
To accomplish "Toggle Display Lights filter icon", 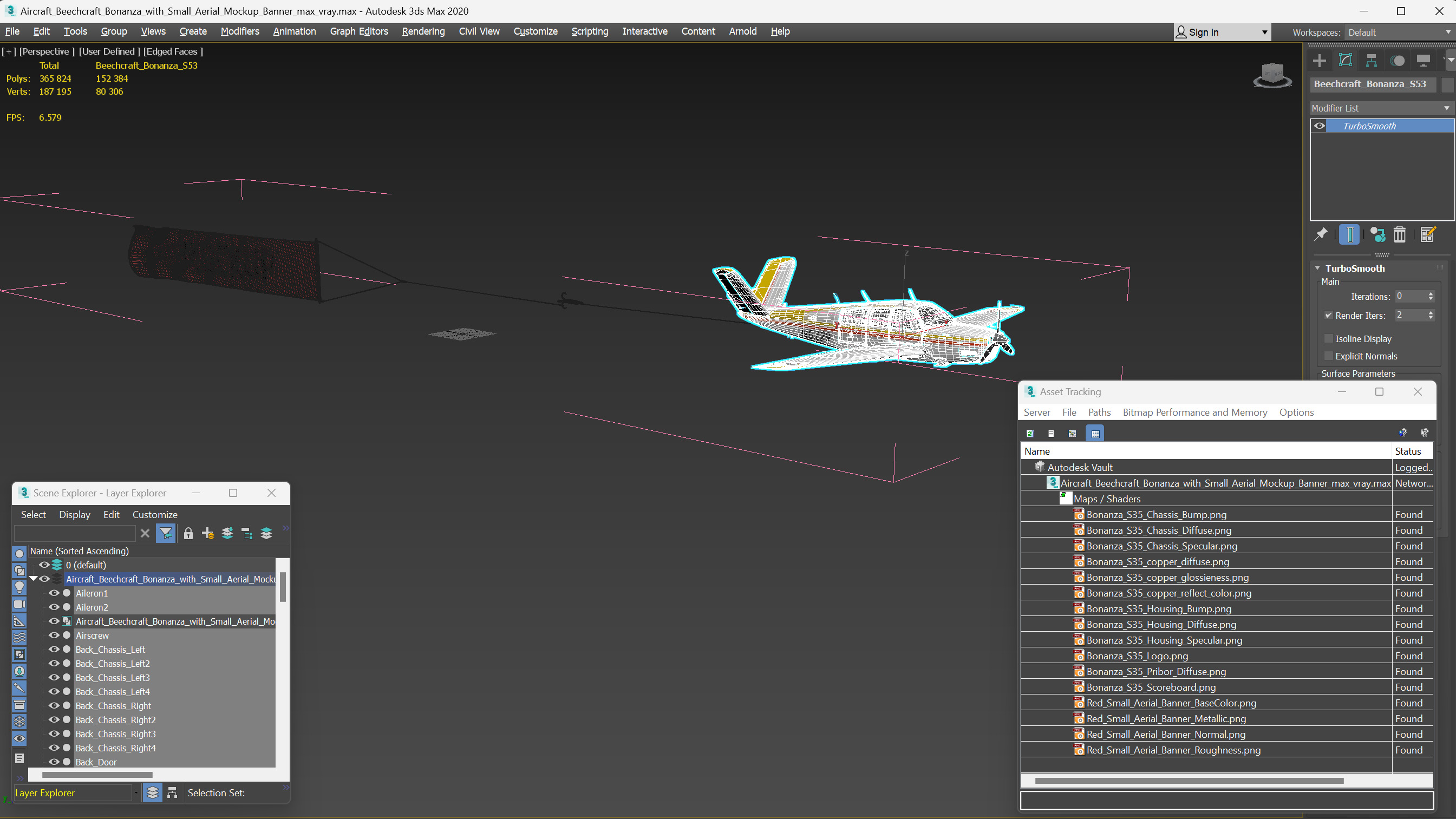I will coord(19,587).
